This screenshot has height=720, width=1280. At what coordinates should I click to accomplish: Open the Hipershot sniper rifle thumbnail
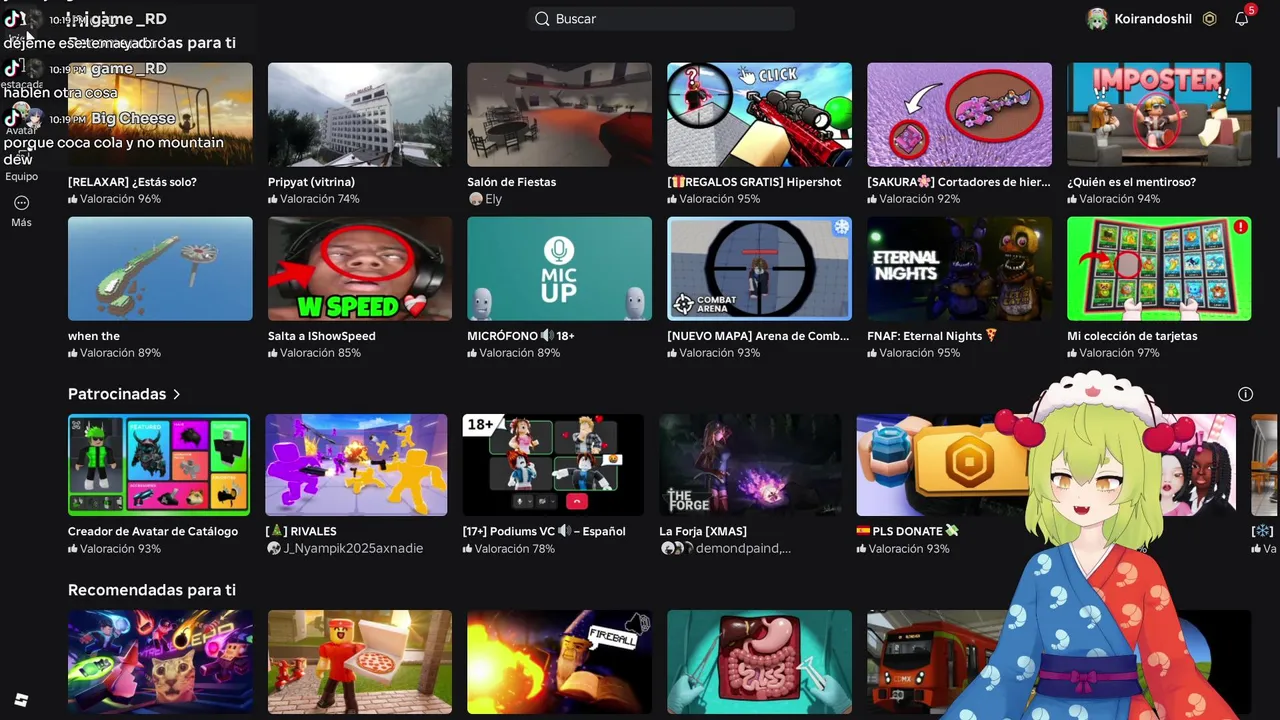759,115
